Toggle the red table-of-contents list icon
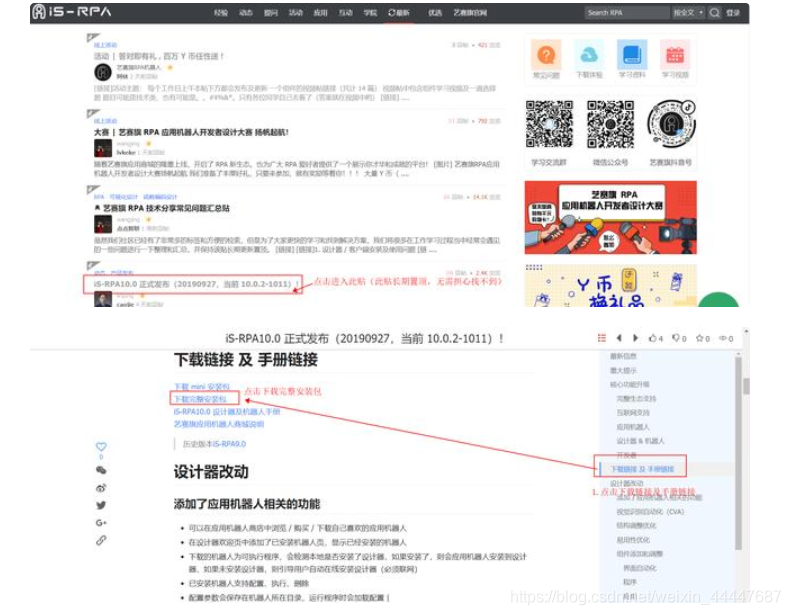791x615 pixels. tap(601, 338)
